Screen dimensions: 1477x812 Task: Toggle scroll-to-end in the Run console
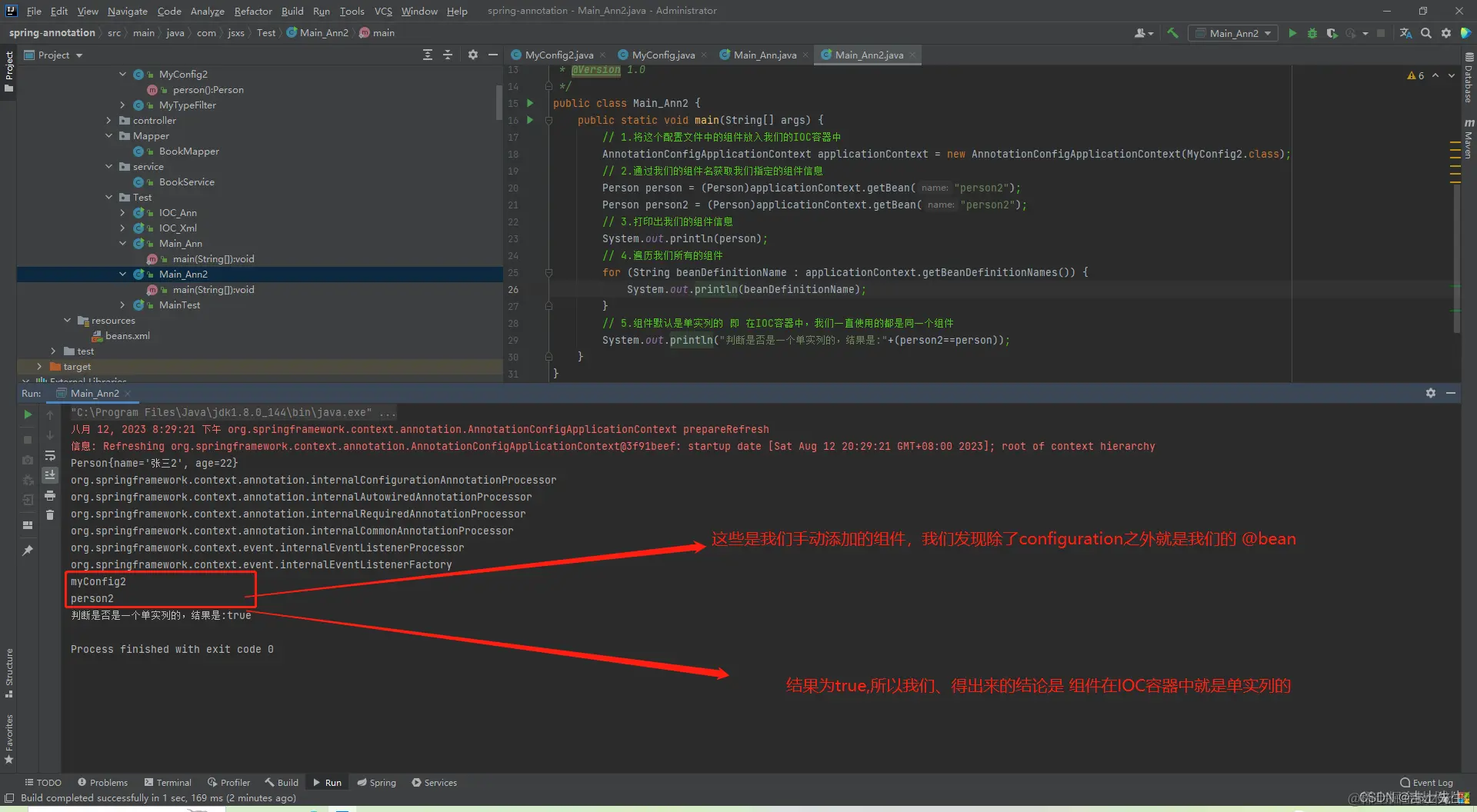(x=50, y=475)
